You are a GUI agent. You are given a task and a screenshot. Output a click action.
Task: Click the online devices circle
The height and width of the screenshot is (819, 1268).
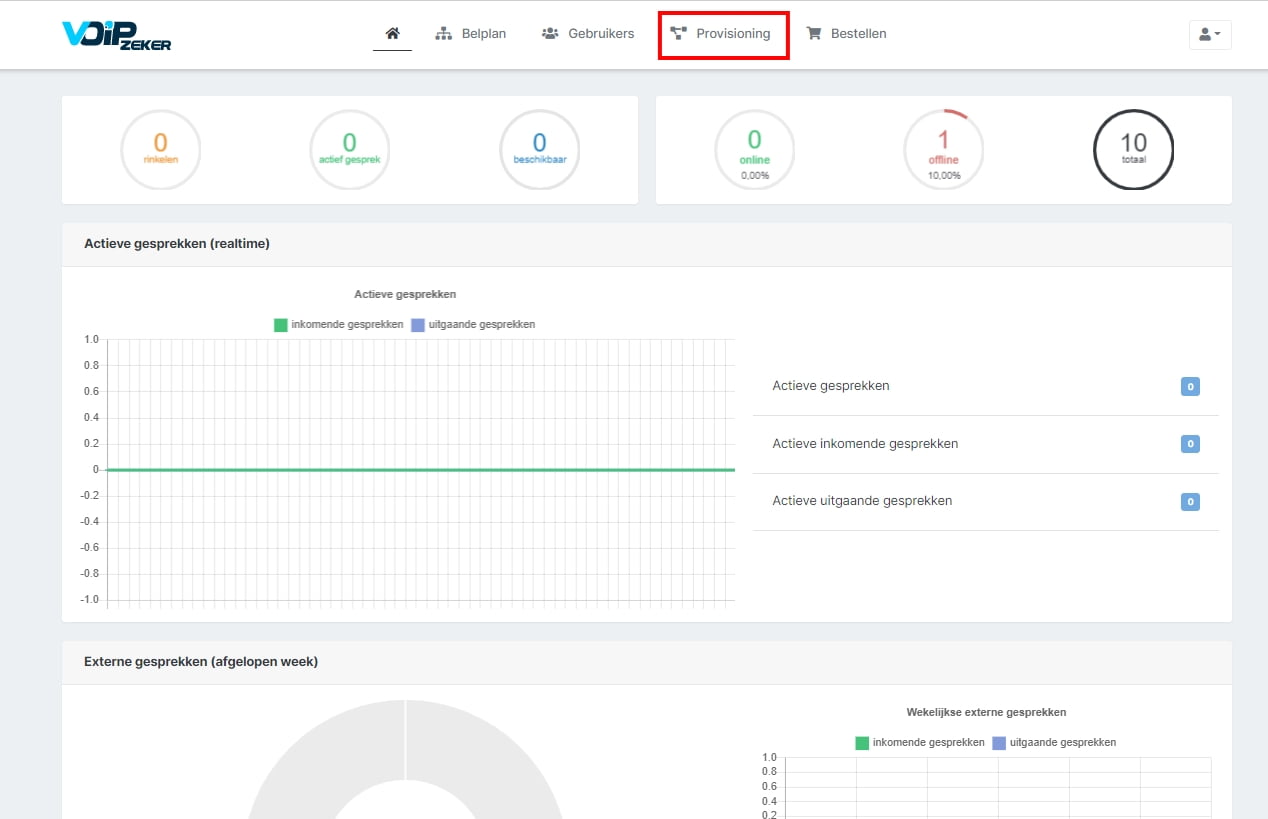click(754, 150)
